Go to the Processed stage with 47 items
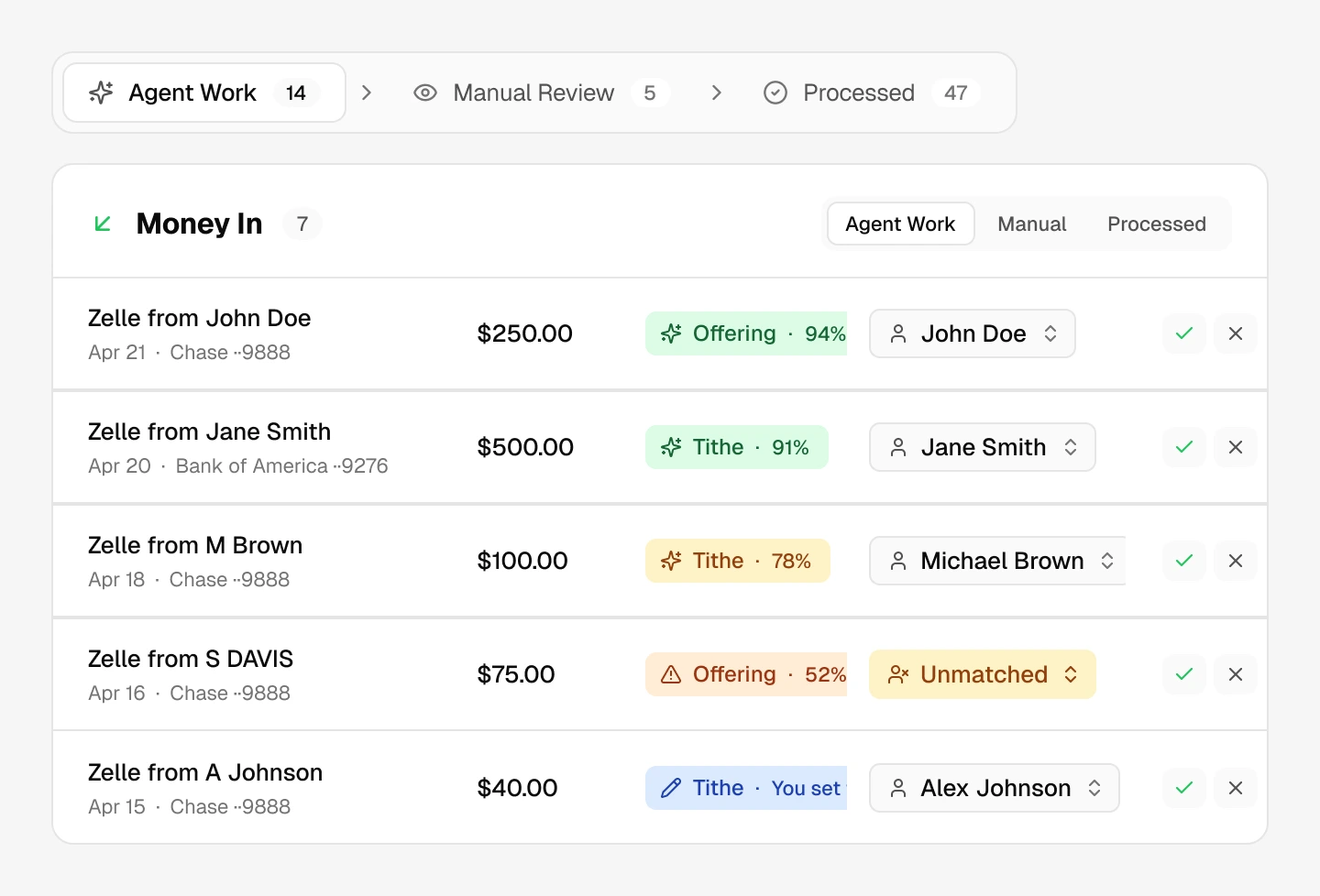Viewport: 1320px width, 896px height. point(872,93)
